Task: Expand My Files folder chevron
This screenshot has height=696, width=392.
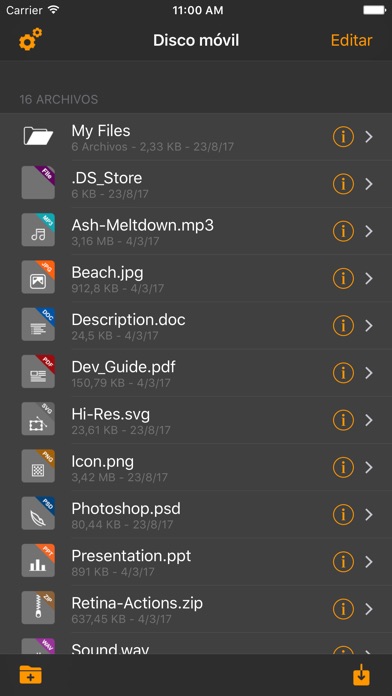Action: [x=369, y=137]
